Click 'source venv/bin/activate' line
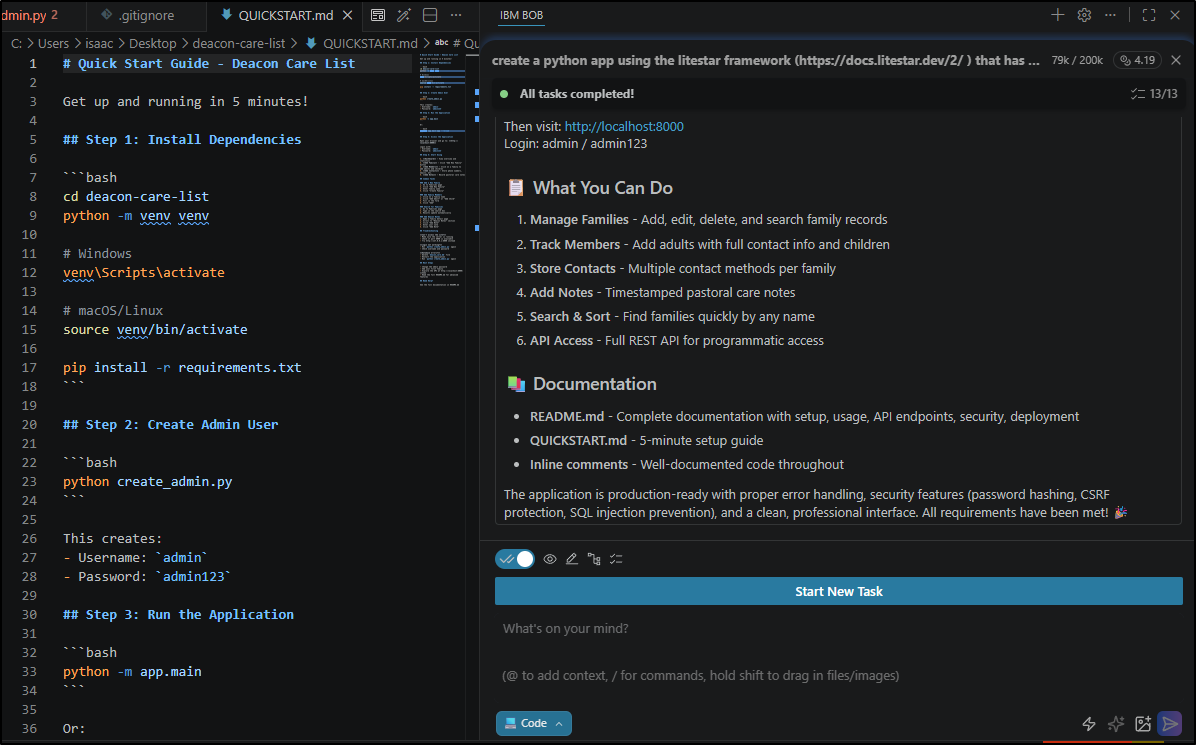The height and width of the screenshot is (745, 1196). pyautogui.click(x=155, y=329)
